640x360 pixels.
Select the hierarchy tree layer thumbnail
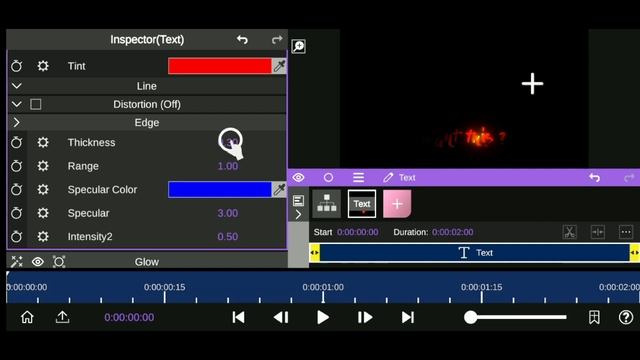(x=327, y=204)
